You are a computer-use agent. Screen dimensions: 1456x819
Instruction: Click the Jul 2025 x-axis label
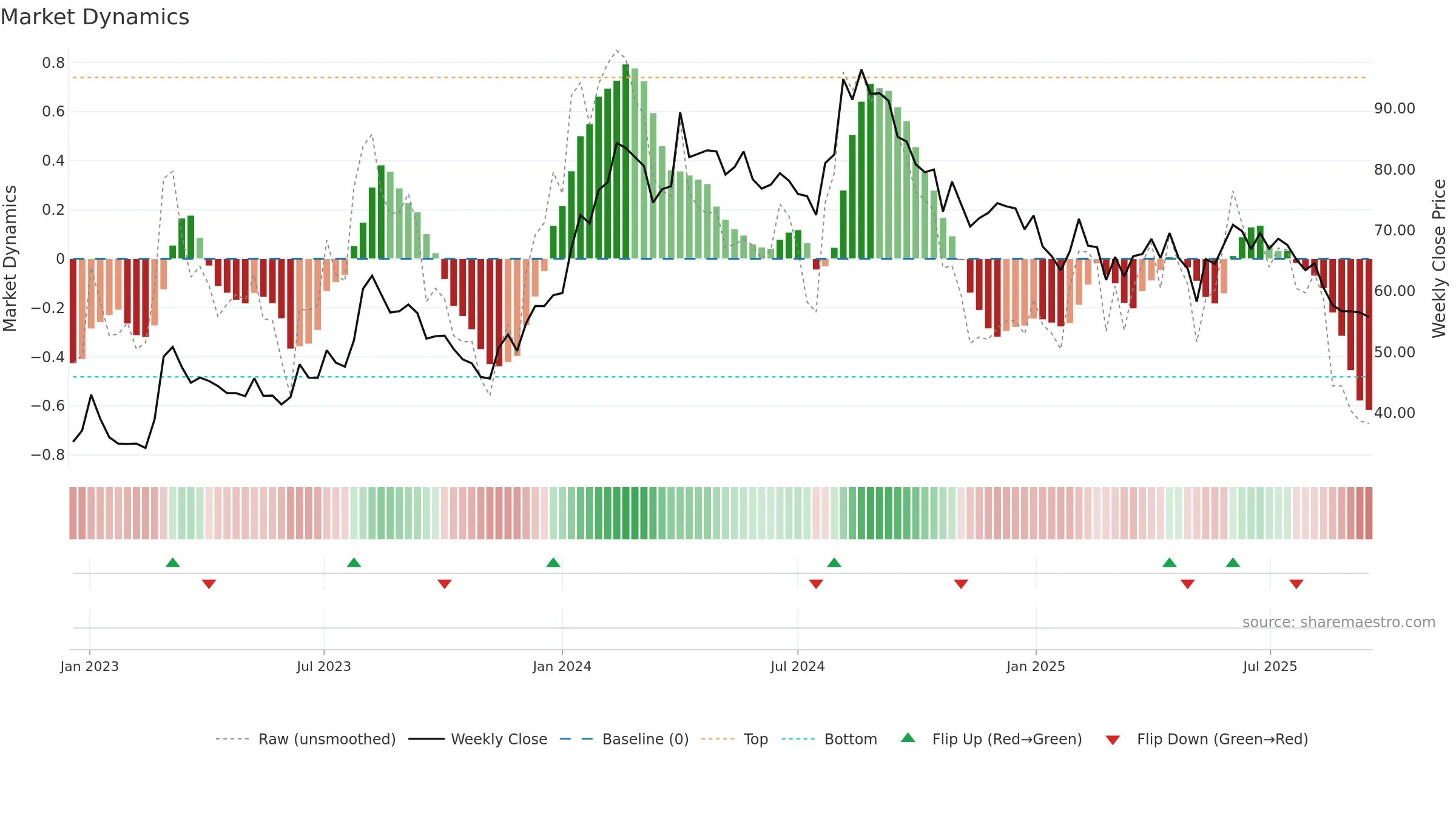tap(1270, 666)
